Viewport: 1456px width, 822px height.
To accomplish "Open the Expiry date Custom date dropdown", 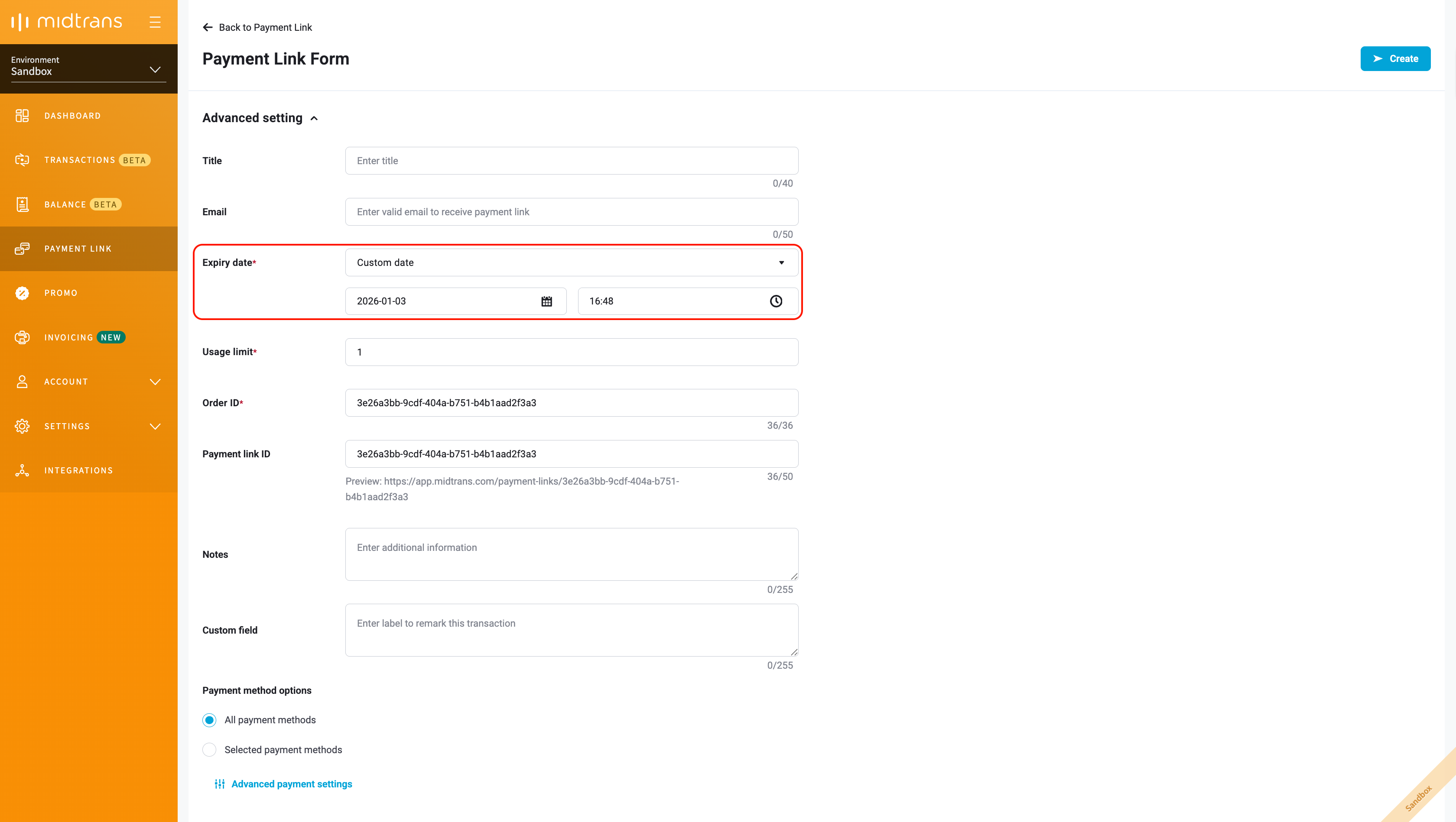I will click(571, 263).
